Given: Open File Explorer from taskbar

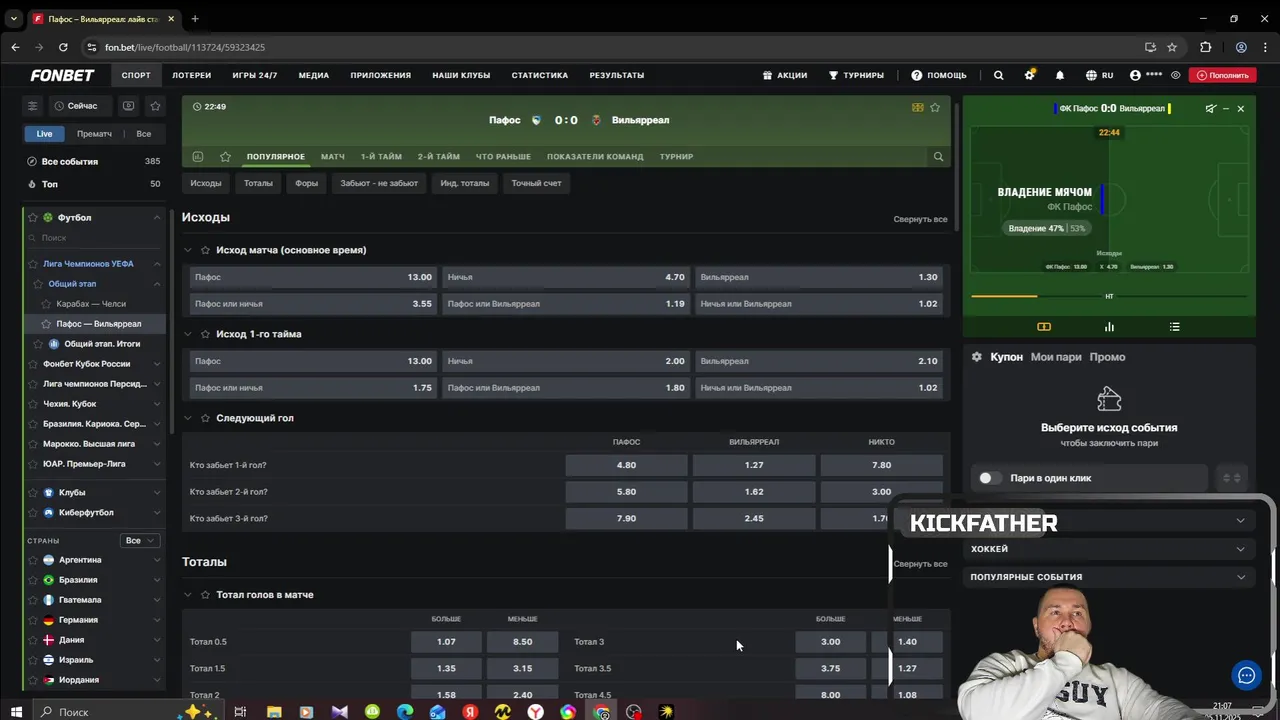Looking at the screenshot, I should 274,711.
